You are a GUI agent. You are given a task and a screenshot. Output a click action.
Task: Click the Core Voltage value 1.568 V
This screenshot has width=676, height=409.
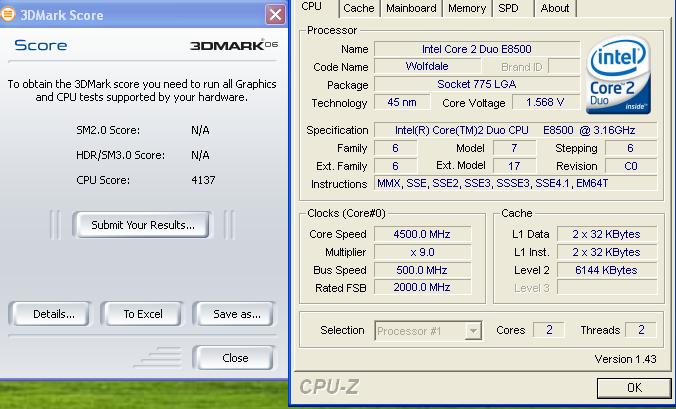[x=546, y=102]
